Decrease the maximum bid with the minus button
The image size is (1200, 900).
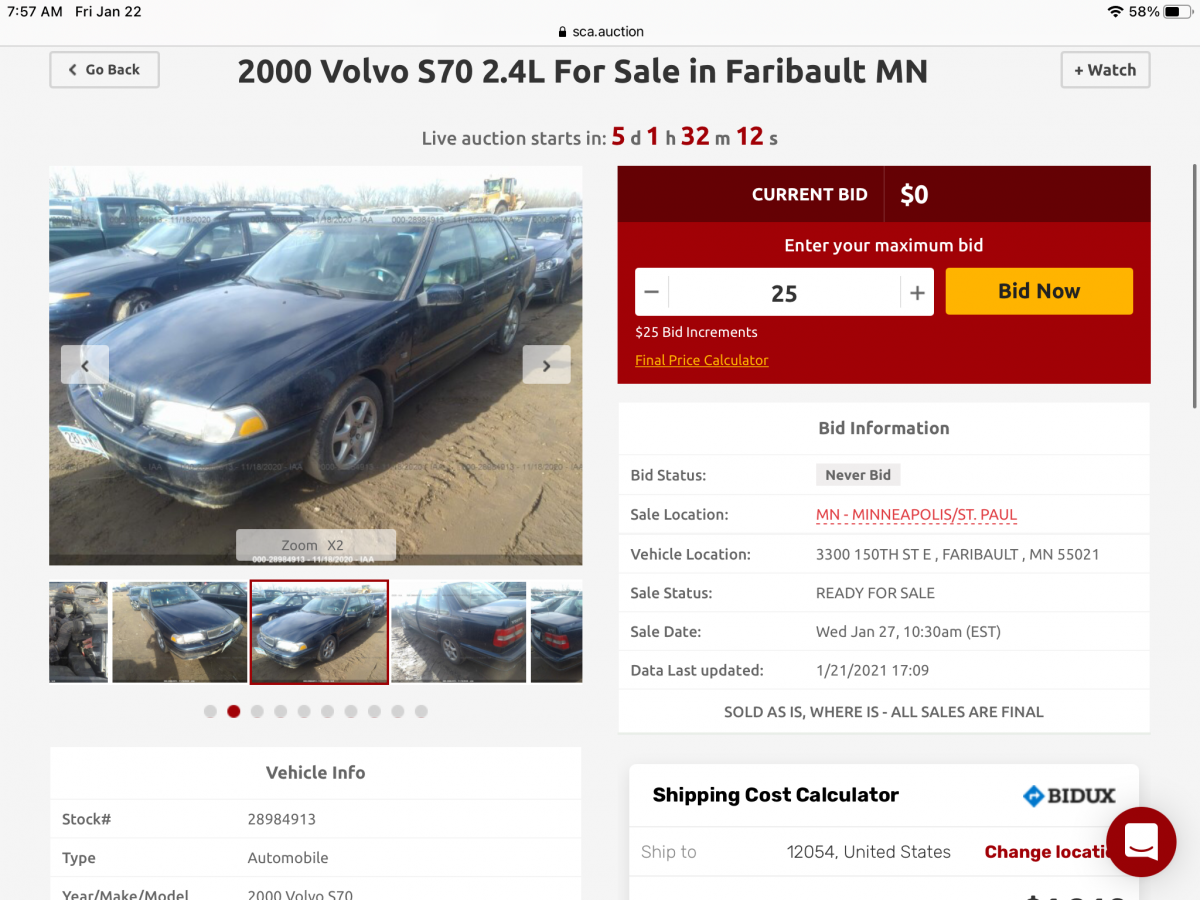[x=652, y=292]
